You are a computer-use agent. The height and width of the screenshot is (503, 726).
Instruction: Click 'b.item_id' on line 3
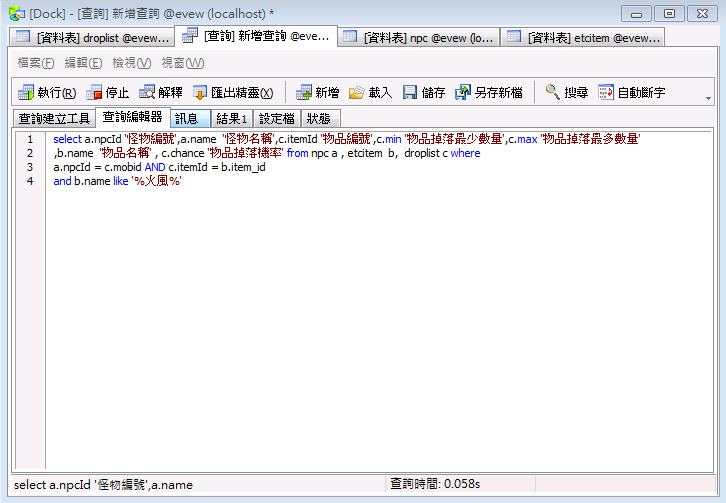(243, 167)
